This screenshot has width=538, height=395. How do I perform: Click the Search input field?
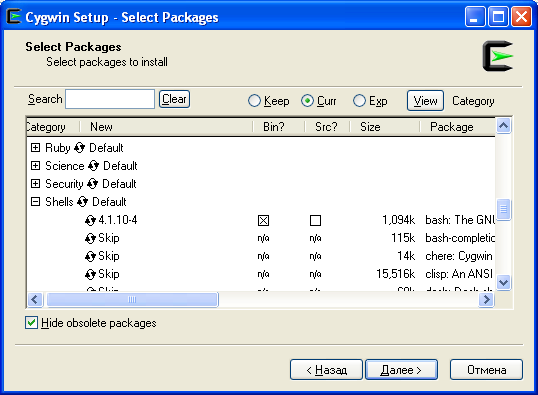pyautogui.click(x=110, y=99)
